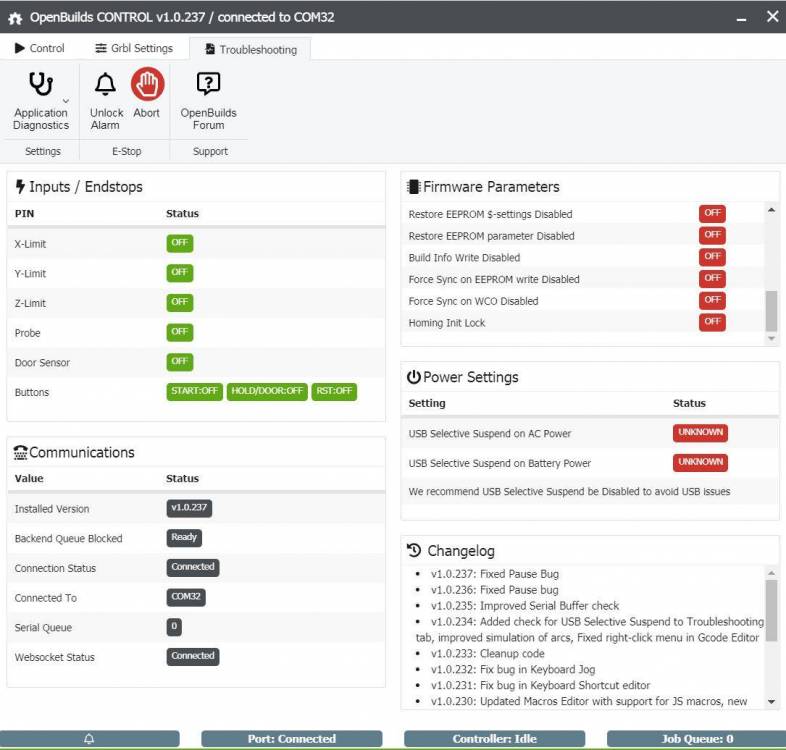Click Door Sensor OFF status badge
This screenshot has height=750, width=786.
coord(179,361)
